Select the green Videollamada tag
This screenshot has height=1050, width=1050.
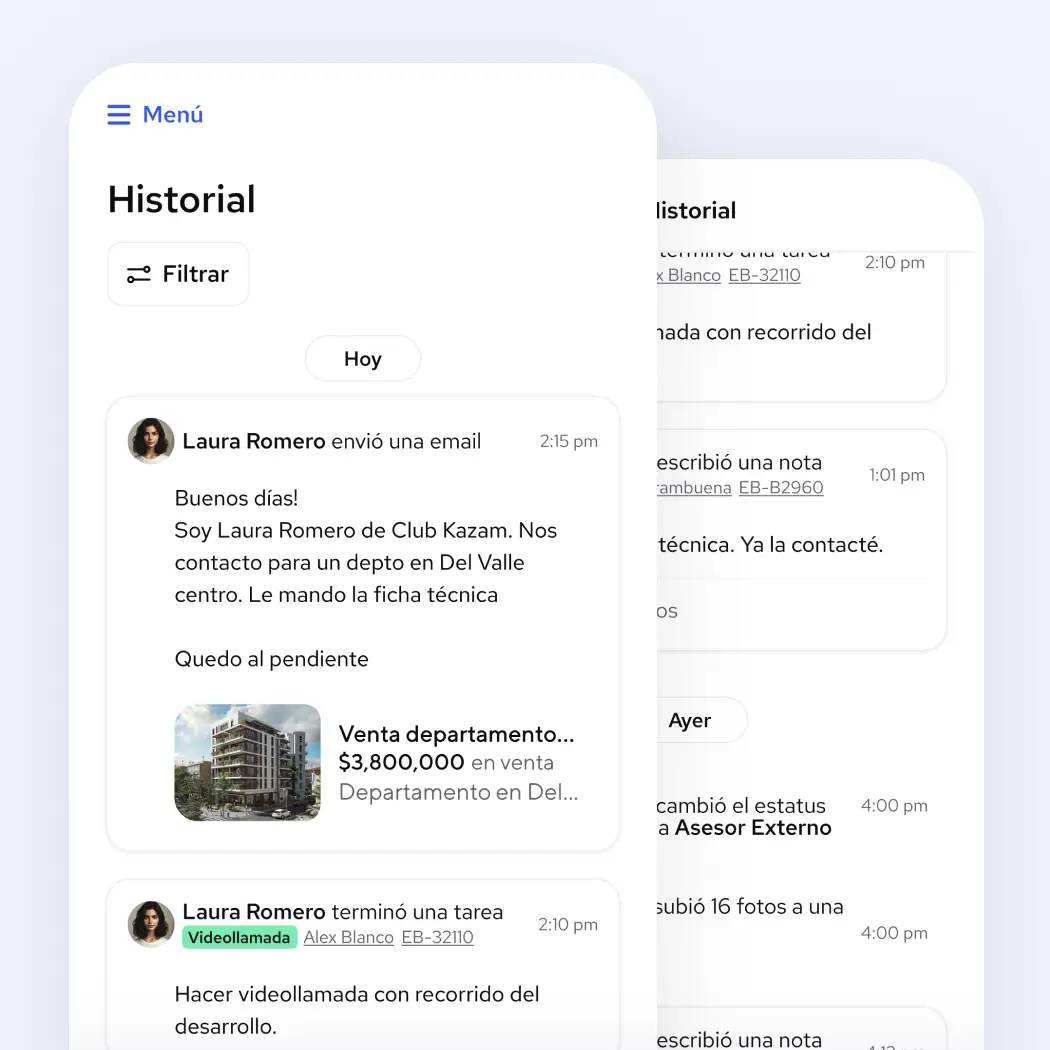click(x=239, y=938)
